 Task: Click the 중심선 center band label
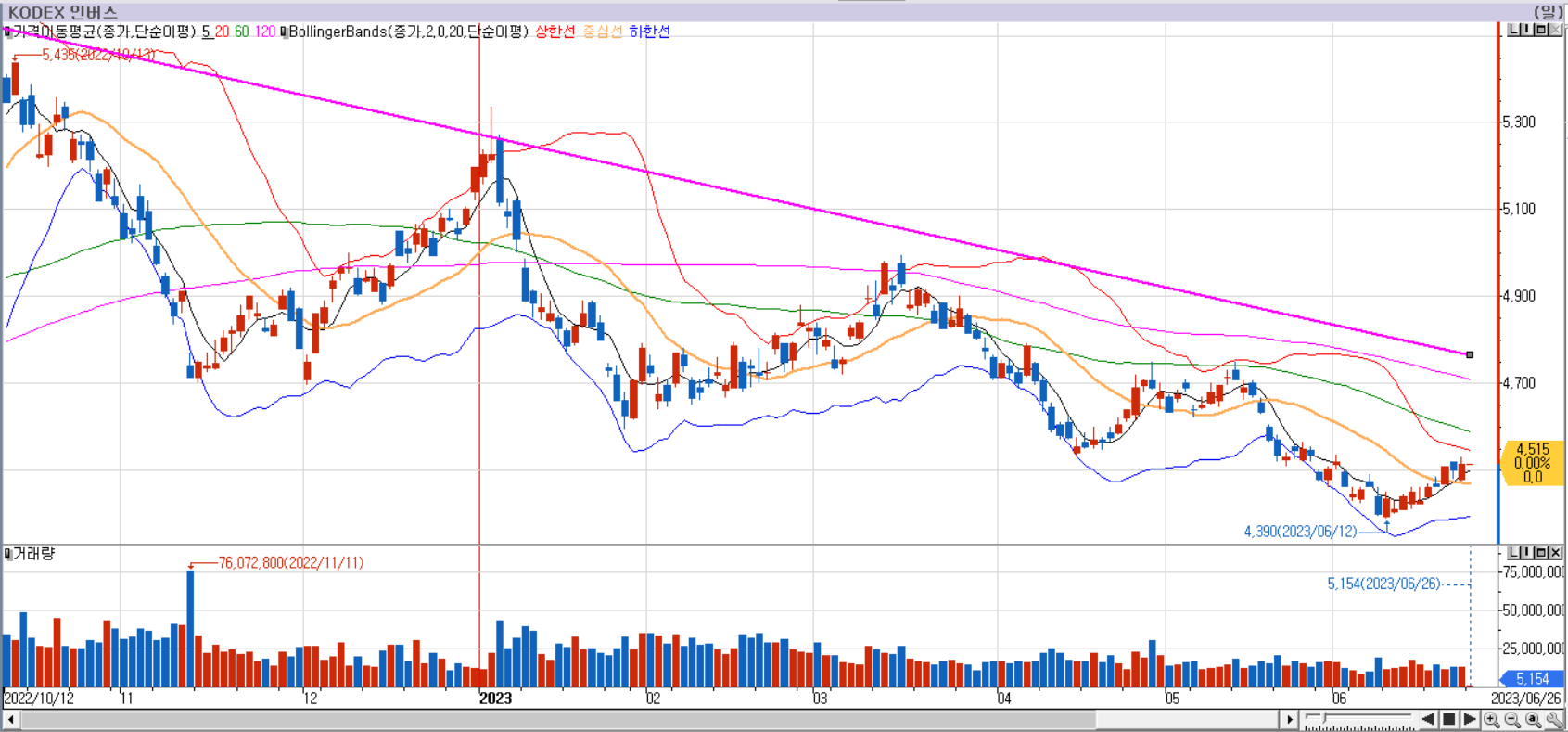click(602, 32)
